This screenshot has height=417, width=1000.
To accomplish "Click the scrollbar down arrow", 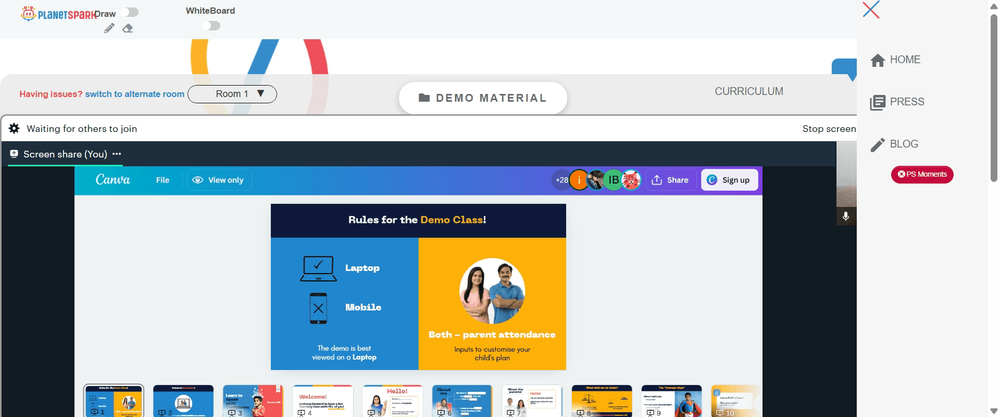I will coord(994,411).
